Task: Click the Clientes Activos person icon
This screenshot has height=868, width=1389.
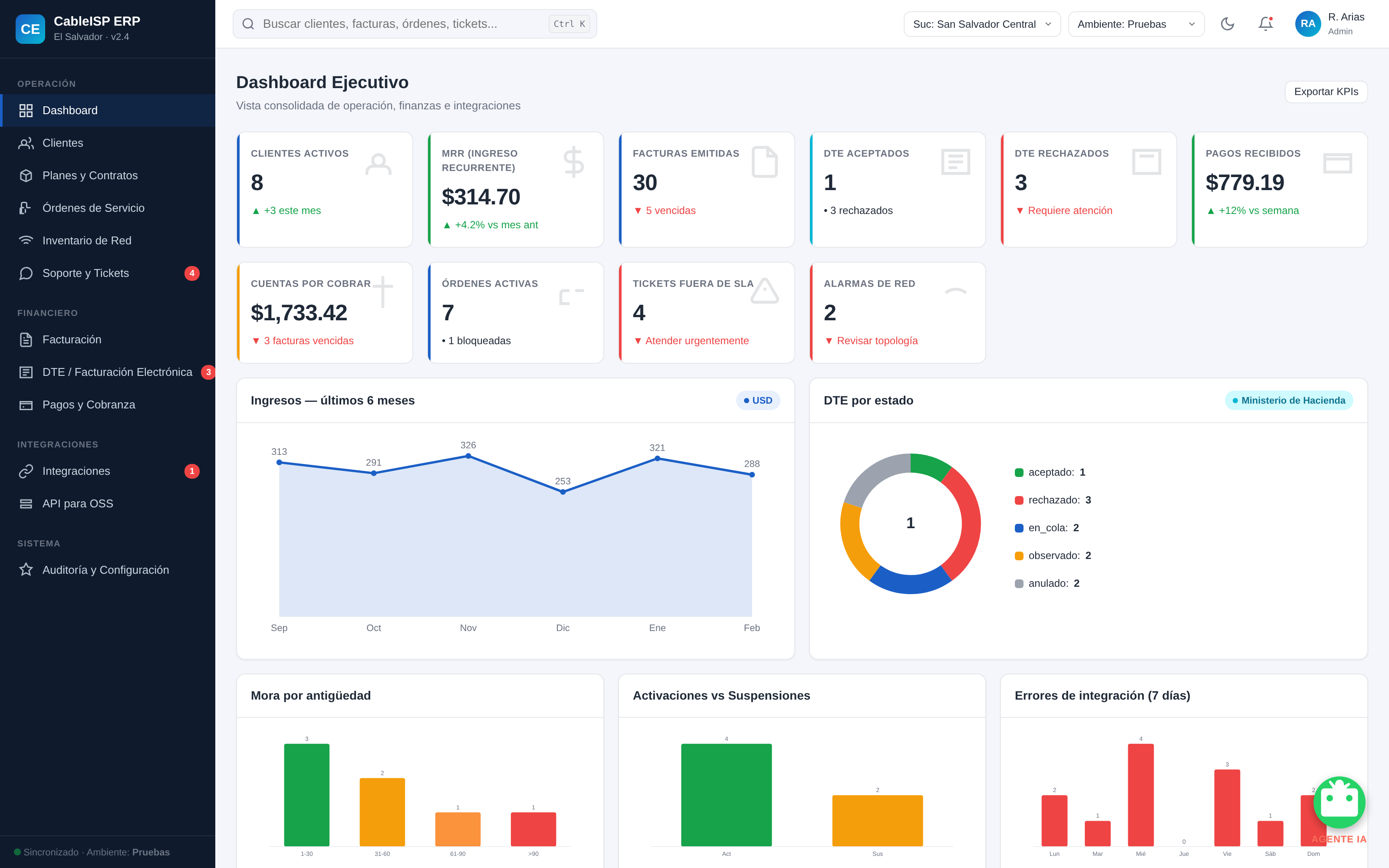Action: (378, 164)
